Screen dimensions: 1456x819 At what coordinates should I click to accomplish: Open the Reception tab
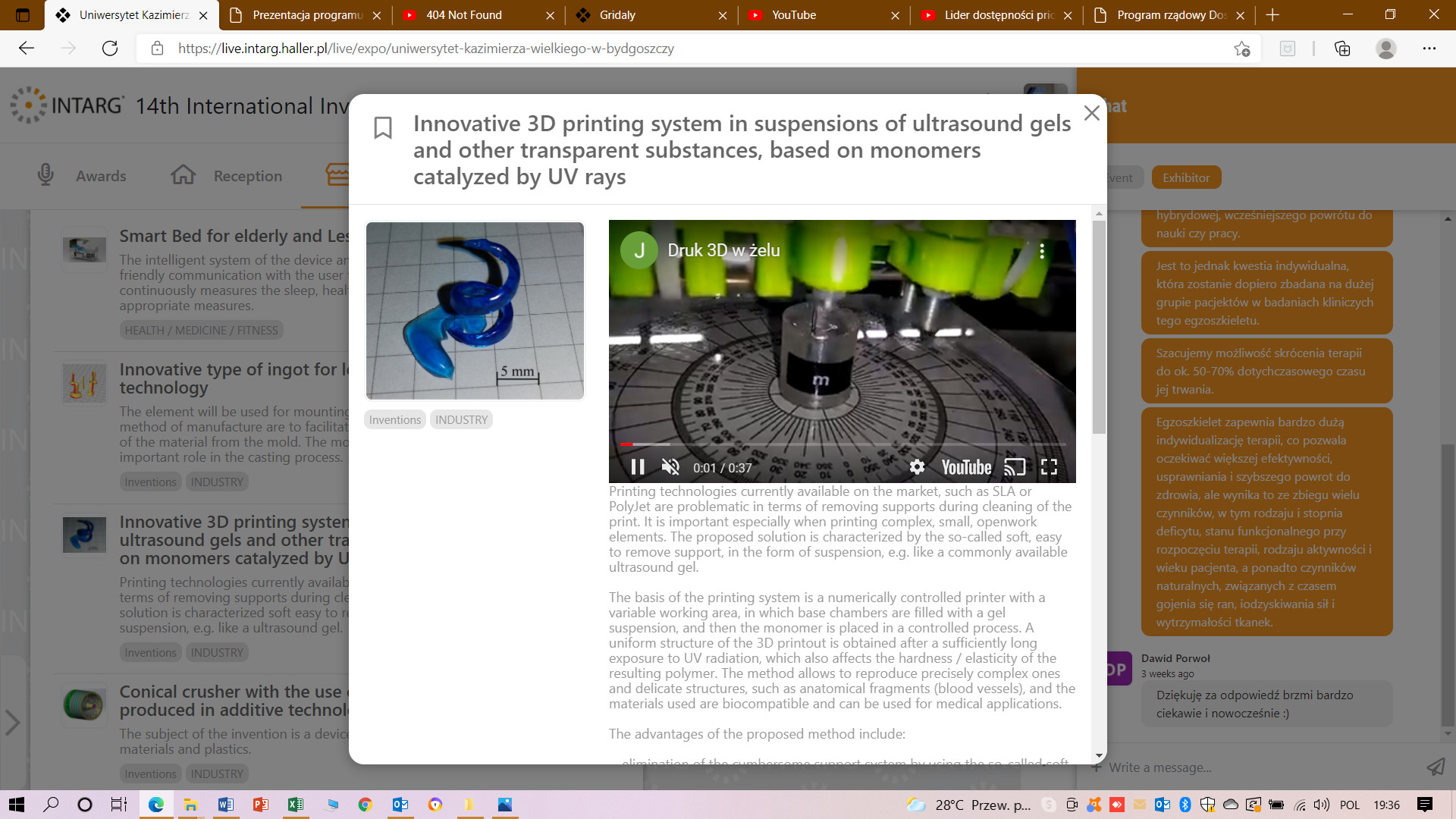pyautogui.click(x=226, y=176)
